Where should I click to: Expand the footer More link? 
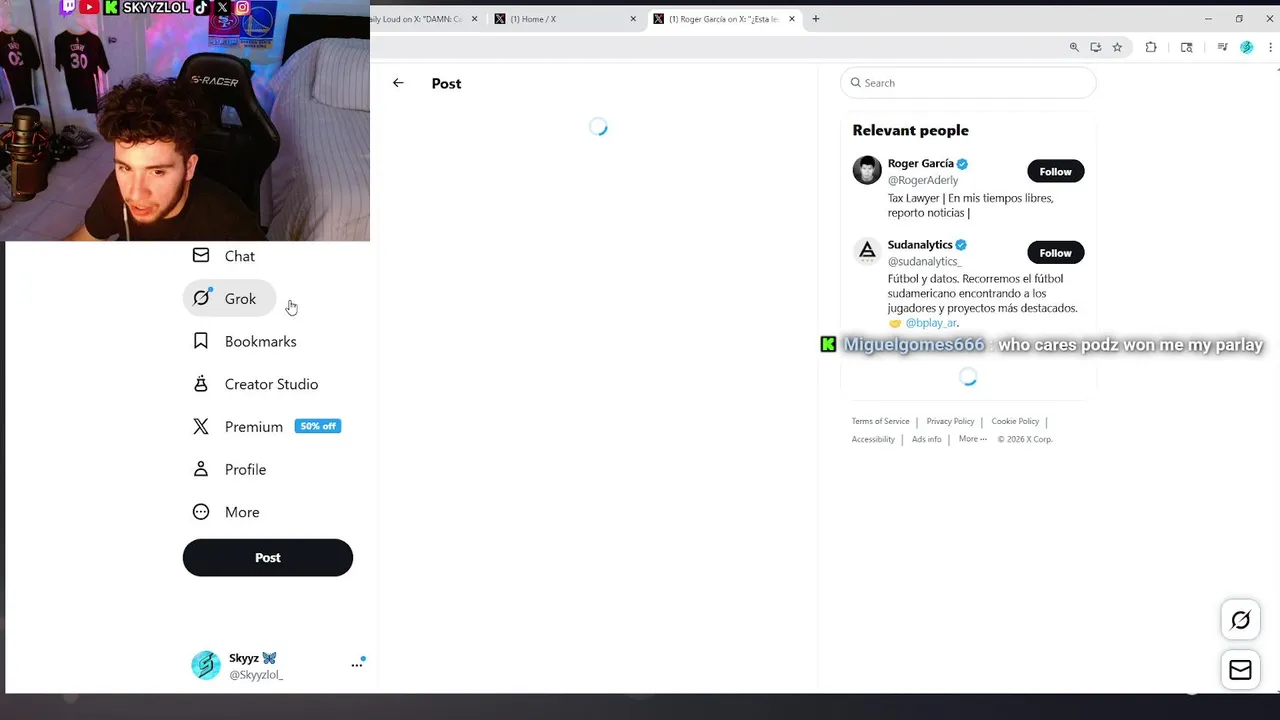[x=972, y=439]
